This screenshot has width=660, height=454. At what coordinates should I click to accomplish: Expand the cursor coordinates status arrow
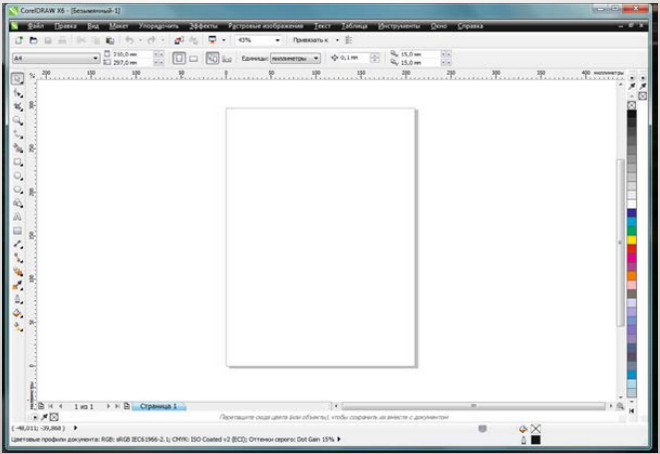pyautogui.click(x=75, y=428)
